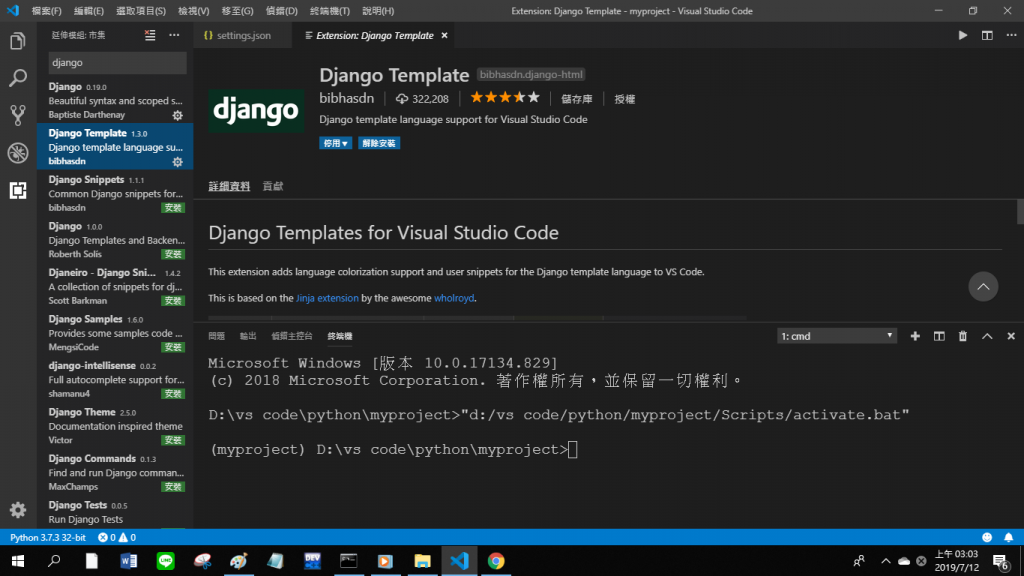Kill the terminal with trash icon
The height and width of the screenshot is (576, 1024).
point(963,336)
